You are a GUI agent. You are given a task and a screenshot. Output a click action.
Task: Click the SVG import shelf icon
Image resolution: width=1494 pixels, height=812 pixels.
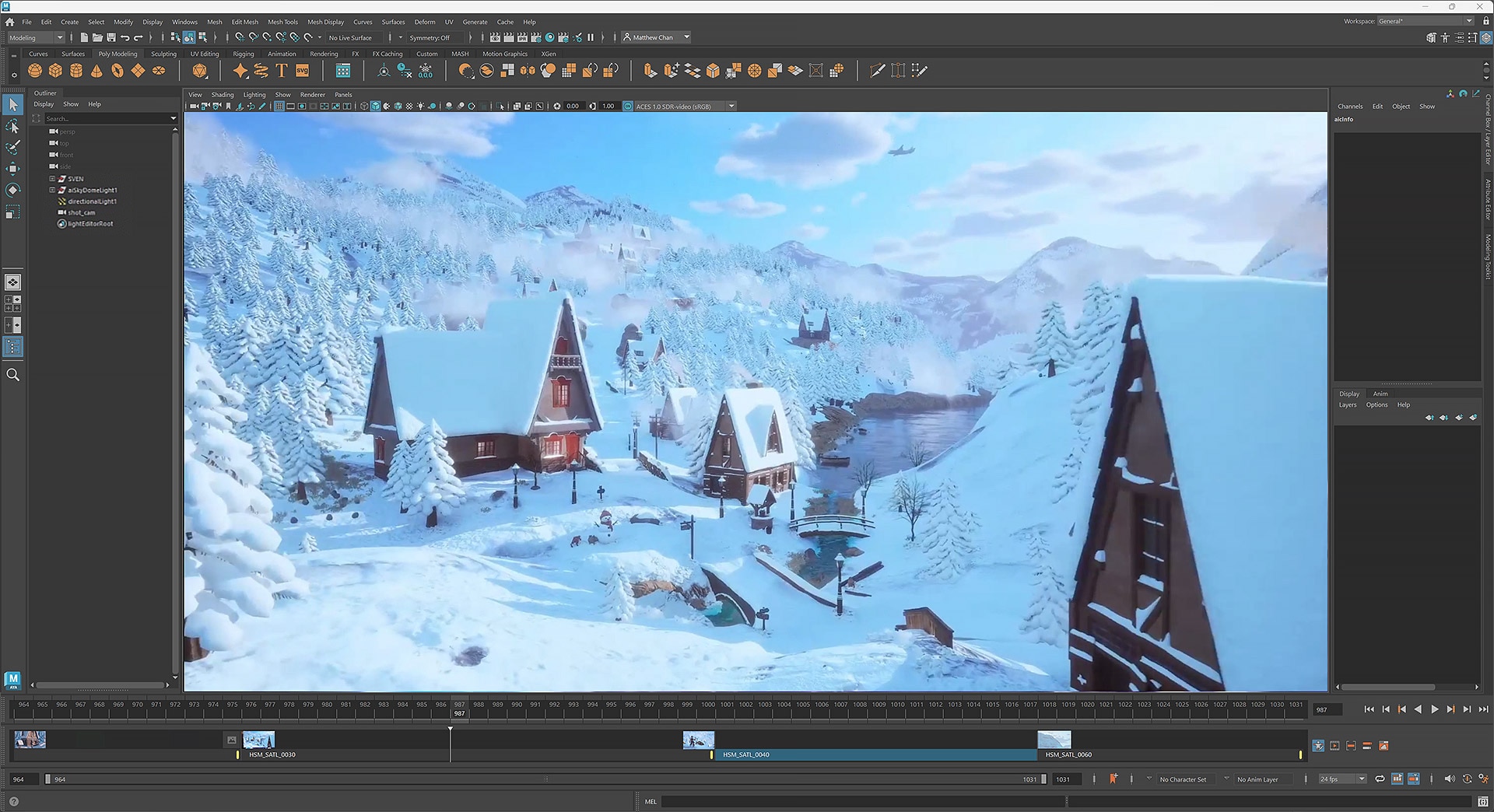click(x=303, y=71)
